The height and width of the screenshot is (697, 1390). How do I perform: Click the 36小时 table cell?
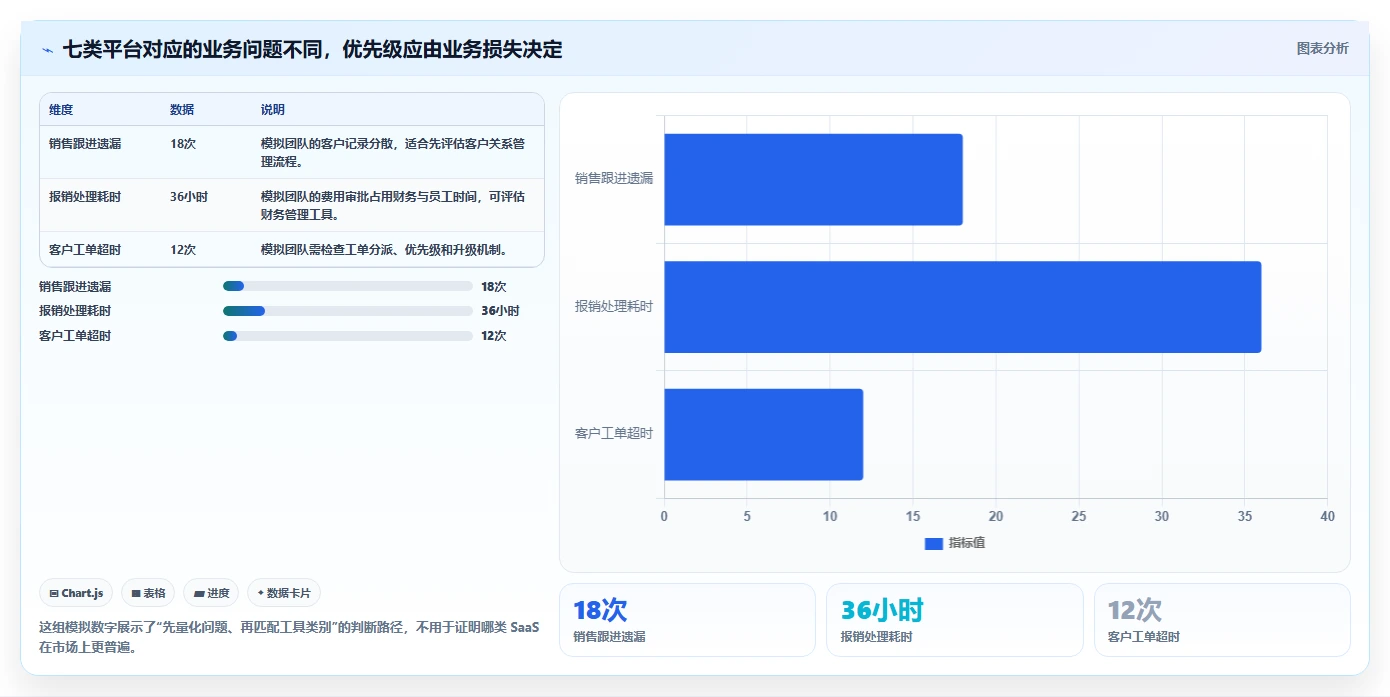pos(189,197)
